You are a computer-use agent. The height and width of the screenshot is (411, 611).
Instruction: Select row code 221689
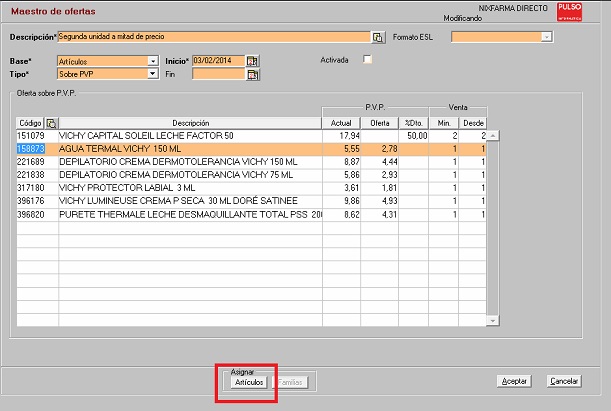click(x=30, y=162)
